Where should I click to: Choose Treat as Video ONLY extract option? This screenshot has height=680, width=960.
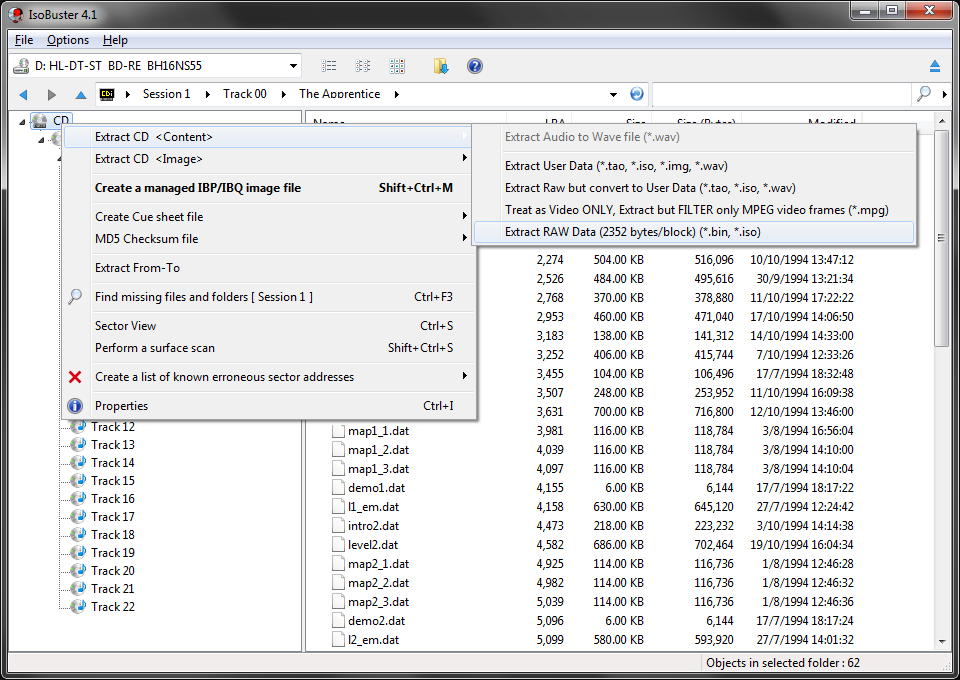point(694,210)
